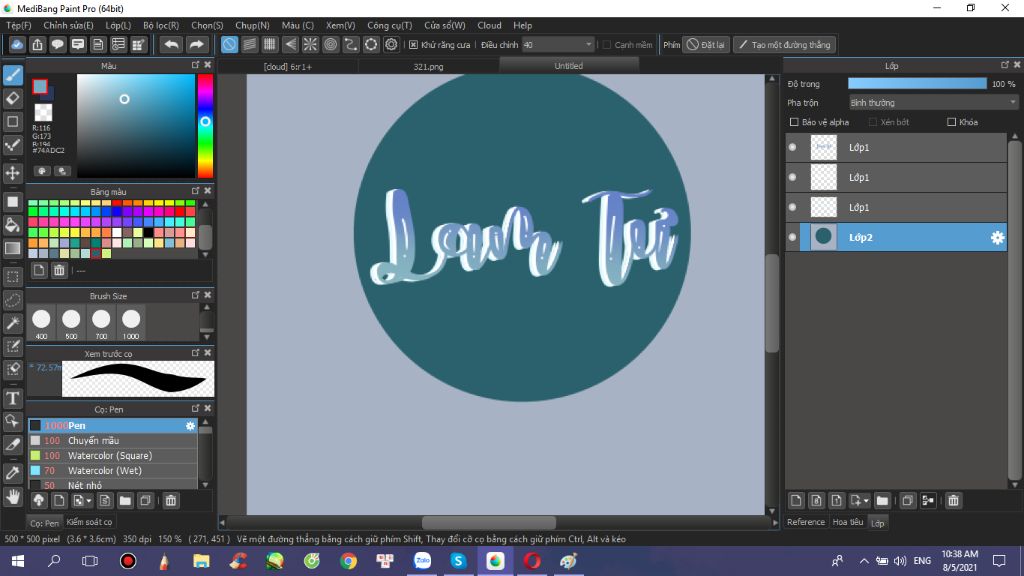The image size is (1024, 576).
Task: Click the Redo arrow in toolbar
Action: 197,45
